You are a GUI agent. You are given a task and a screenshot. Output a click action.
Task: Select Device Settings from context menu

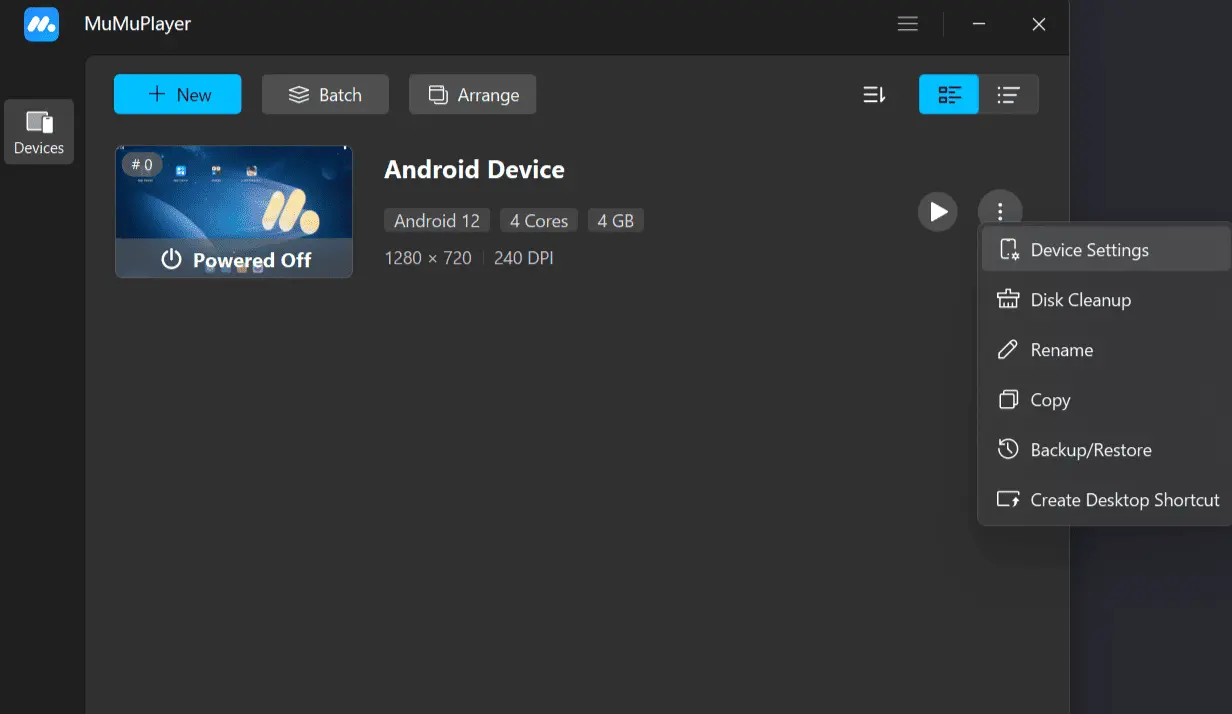[x=1105, y=250]
